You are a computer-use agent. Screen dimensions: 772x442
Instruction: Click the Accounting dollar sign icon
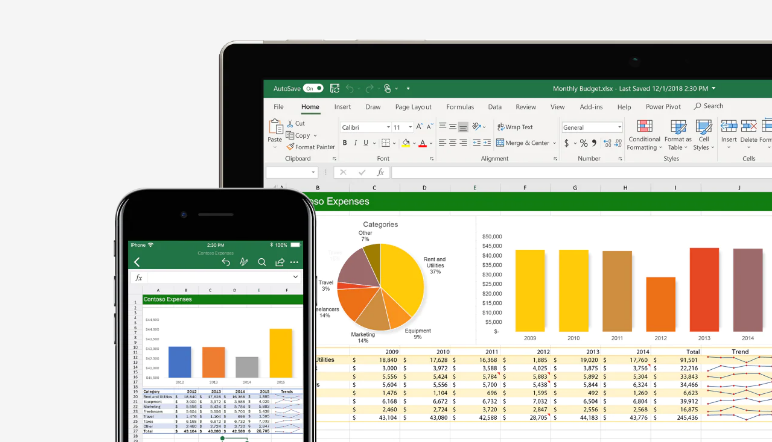[567, 143]
